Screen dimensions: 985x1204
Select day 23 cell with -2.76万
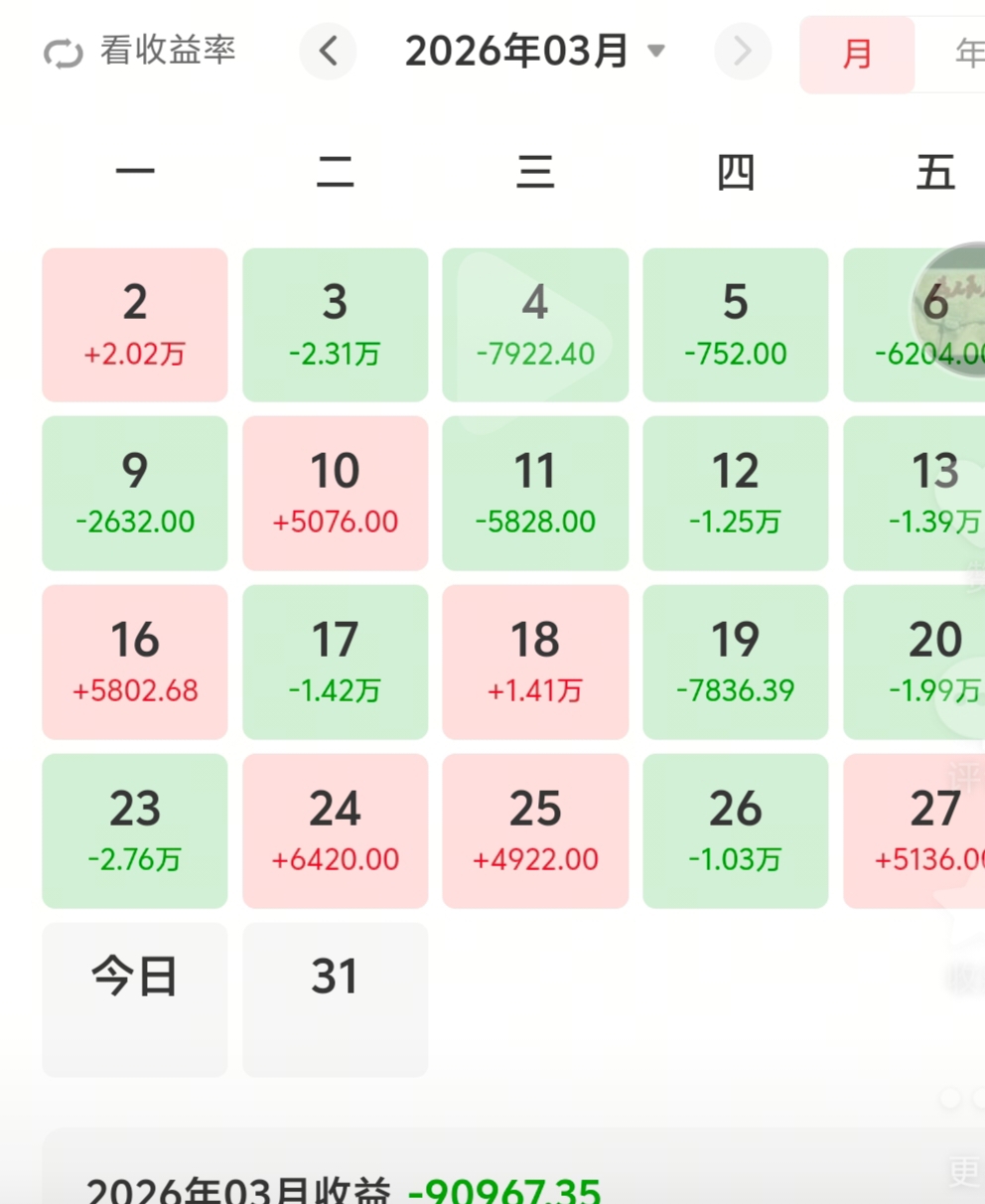point(135,830)
